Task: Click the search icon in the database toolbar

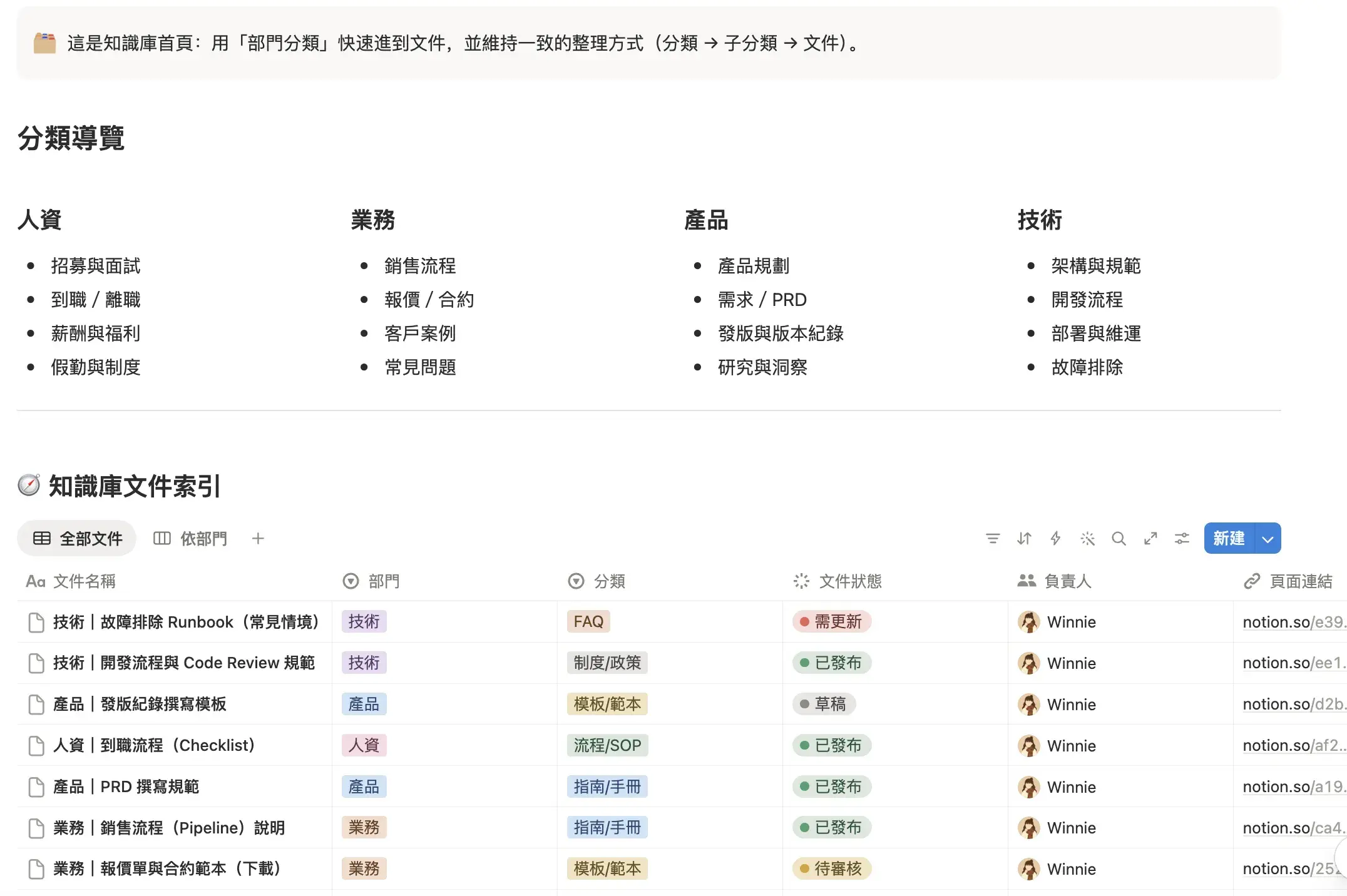Action: click(x=1119, y=538)
